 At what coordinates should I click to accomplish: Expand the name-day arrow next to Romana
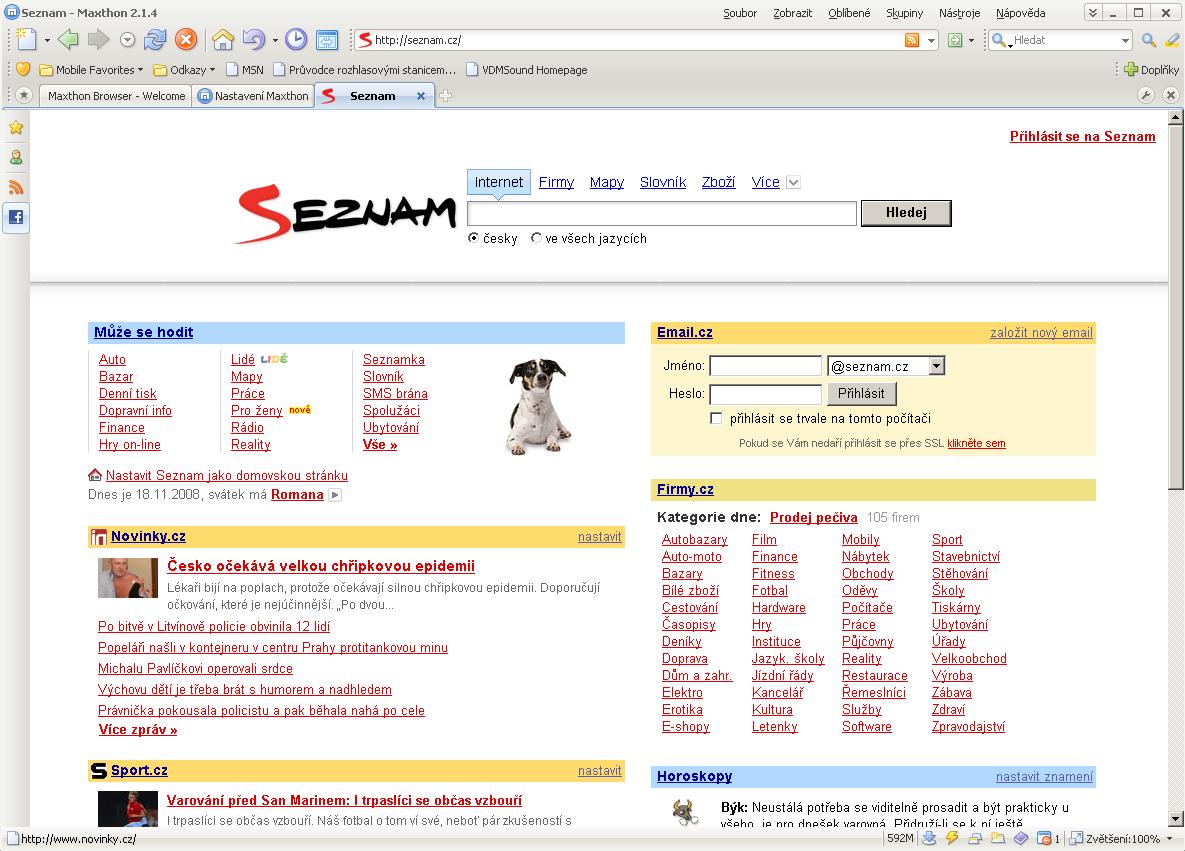[x=335, y=495]
